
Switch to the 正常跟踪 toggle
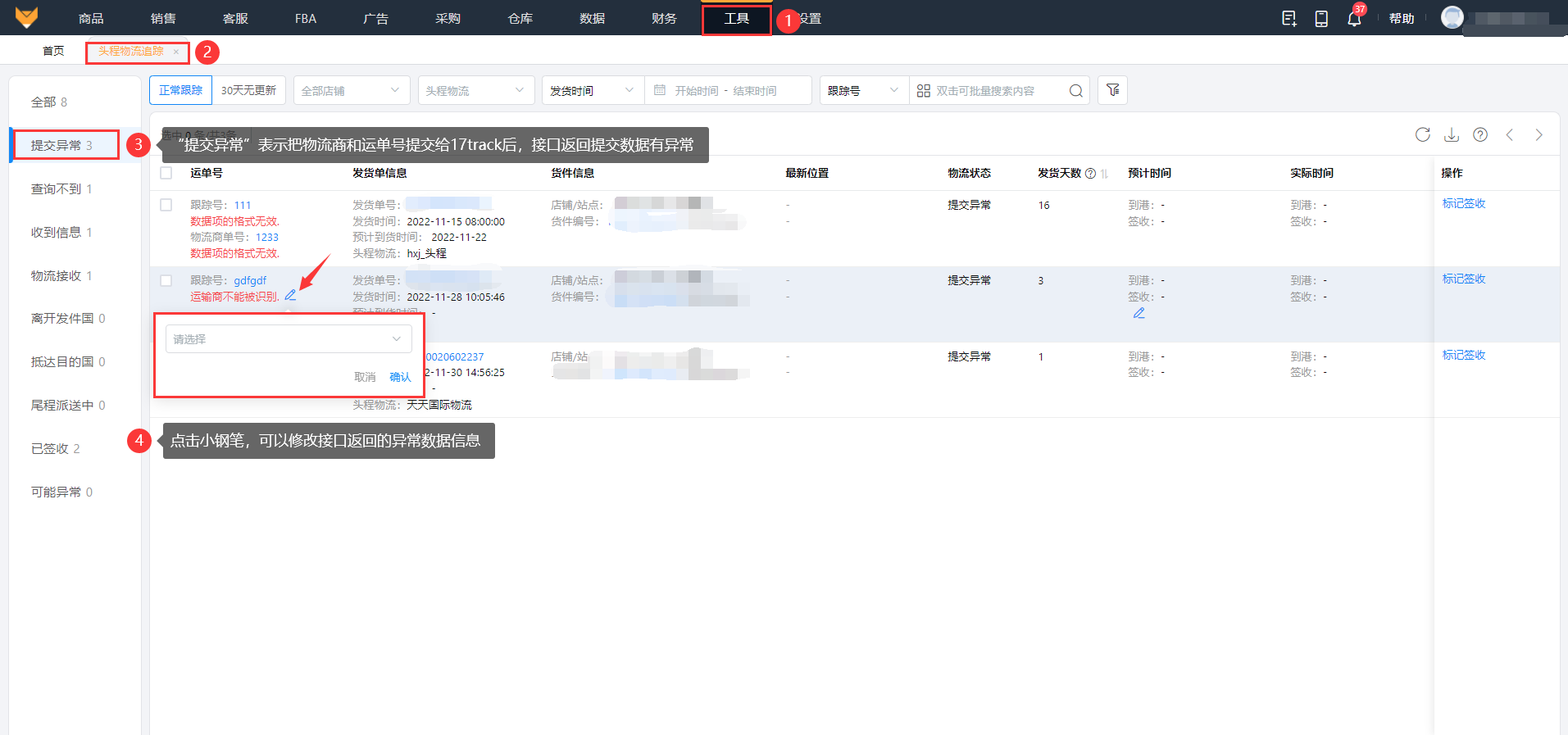[x=181, y=90]
